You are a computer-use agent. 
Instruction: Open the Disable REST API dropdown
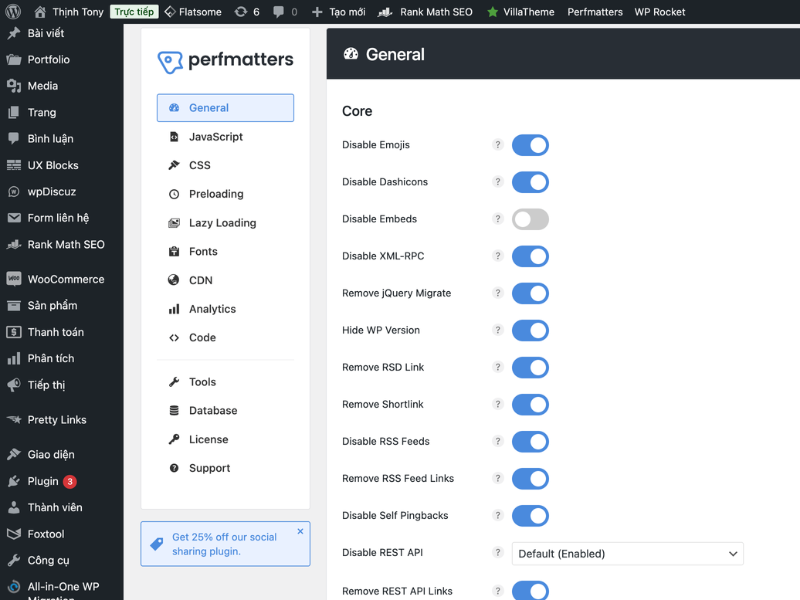pyautogui.click(x=628, y=554)
